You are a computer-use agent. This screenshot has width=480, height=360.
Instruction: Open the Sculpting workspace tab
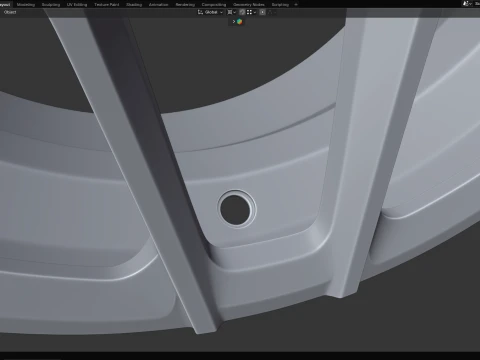pos(51,4)
